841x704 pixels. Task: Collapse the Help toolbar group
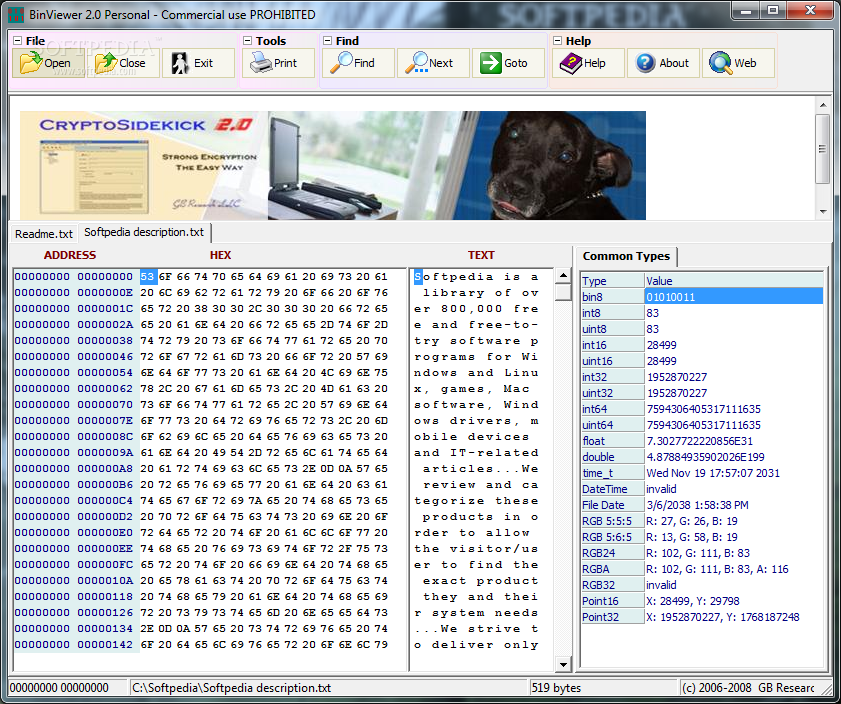coord(557,41)
